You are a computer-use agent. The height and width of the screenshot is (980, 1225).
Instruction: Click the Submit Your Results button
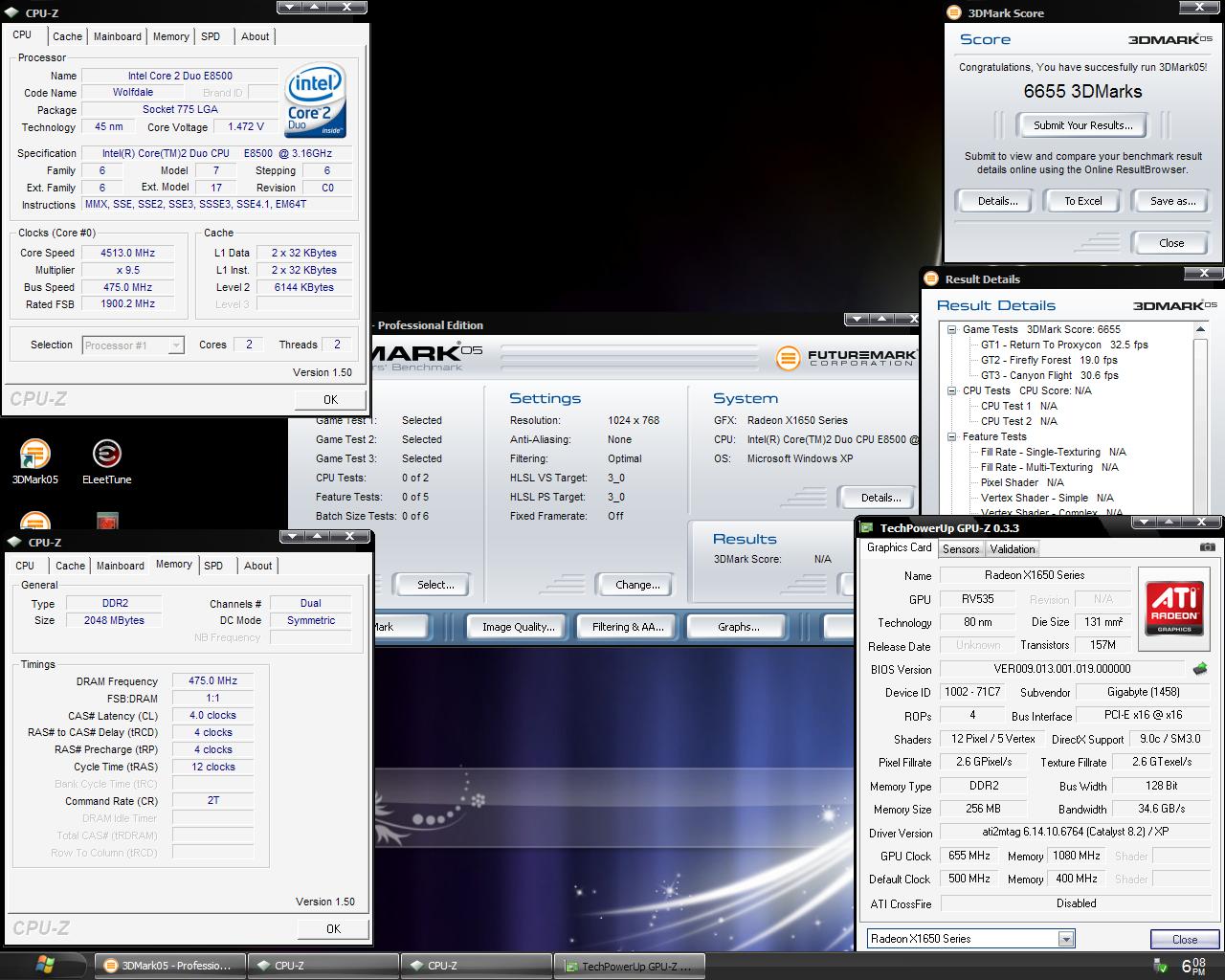click(x=1082, y=125)
